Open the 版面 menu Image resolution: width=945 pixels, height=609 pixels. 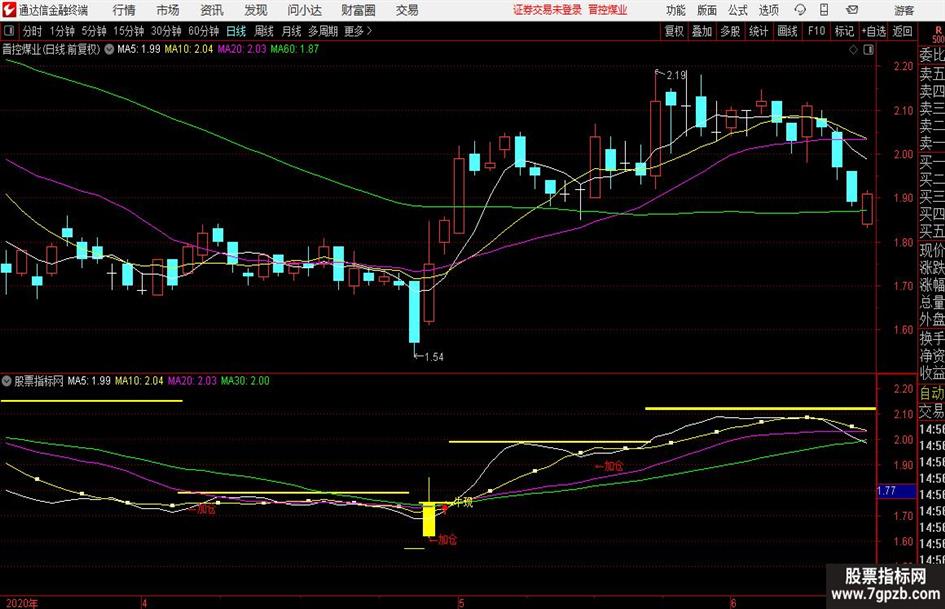(707, 10)
